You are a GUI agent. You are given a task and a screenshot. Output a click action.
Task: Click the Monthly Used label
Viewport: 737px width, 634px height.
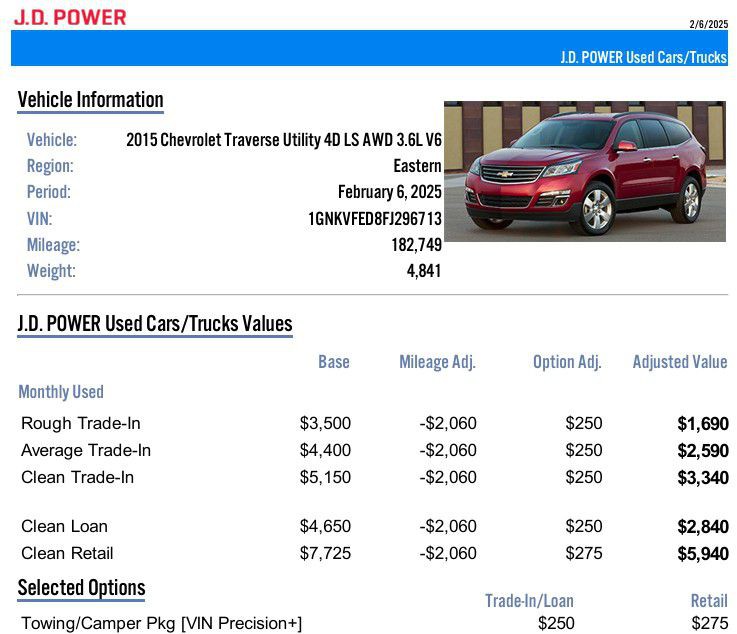pyautogui.click(x=61, y=391)
